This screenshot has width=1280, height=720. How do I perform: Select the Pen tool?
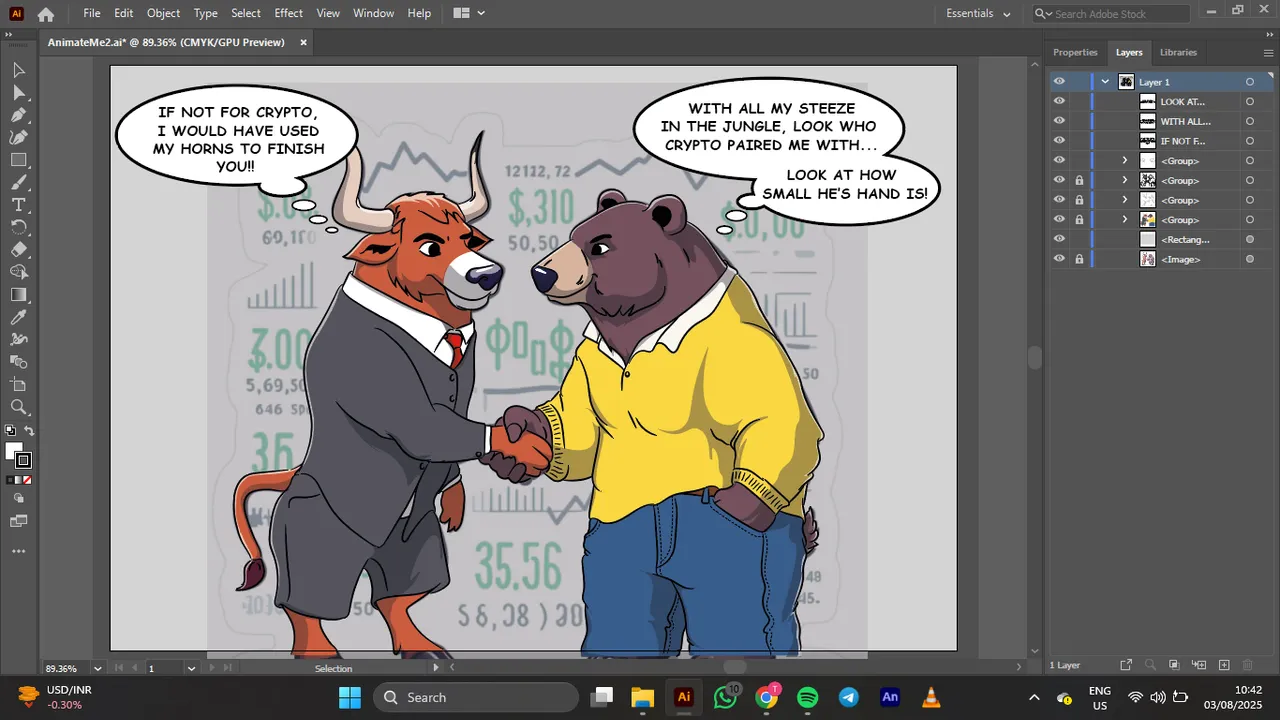18,115
